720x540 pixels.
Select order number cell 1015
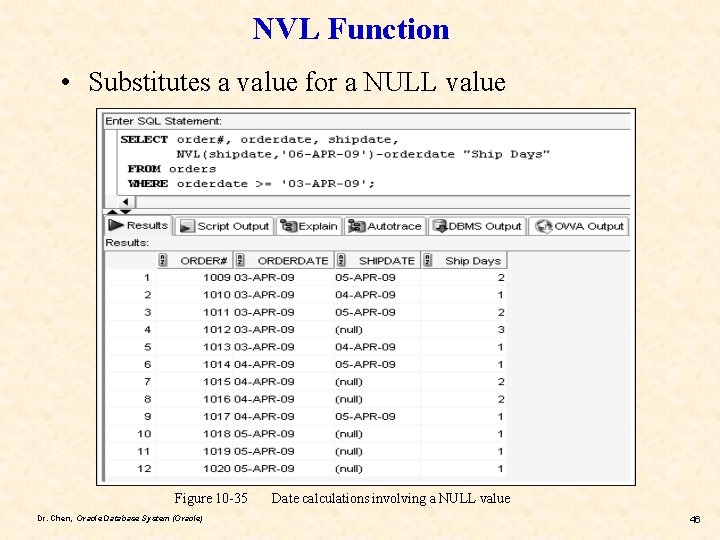click(x=216, y=382)
